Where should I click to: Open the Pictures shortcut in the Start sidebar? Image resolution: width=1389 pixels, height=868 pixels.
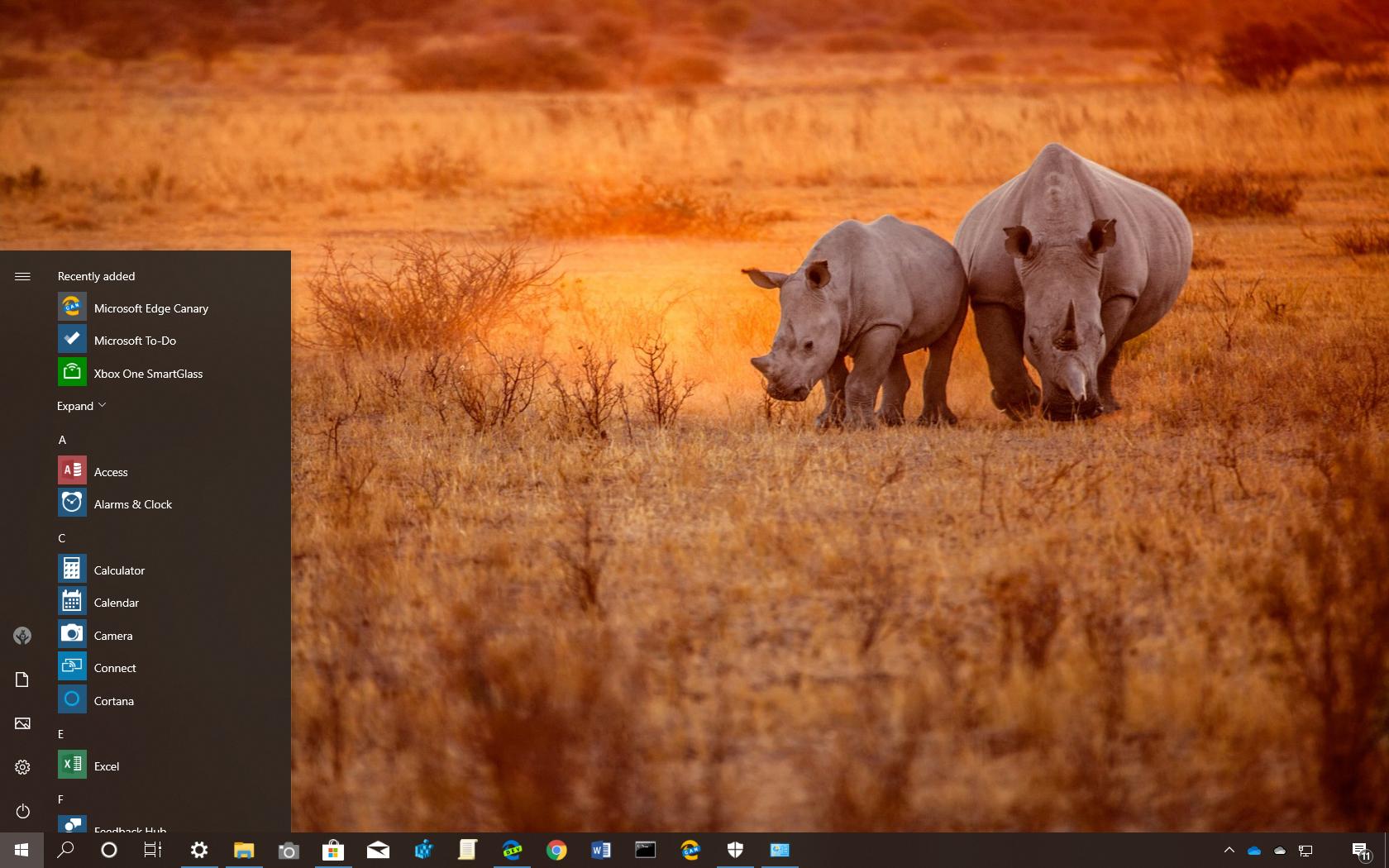tap(22, 723)
